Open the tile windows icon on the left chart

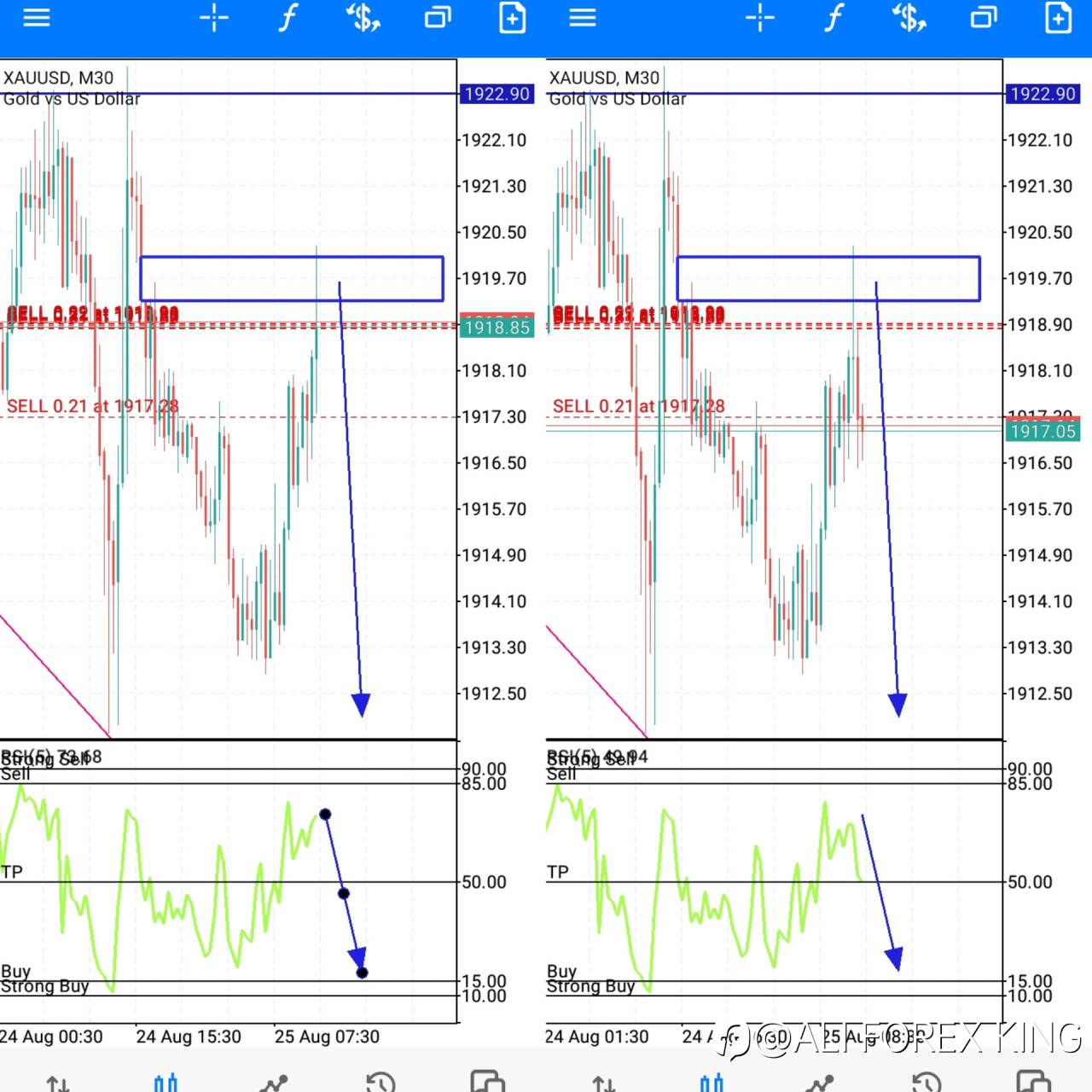pyautogui.click(x=438, y=18)
